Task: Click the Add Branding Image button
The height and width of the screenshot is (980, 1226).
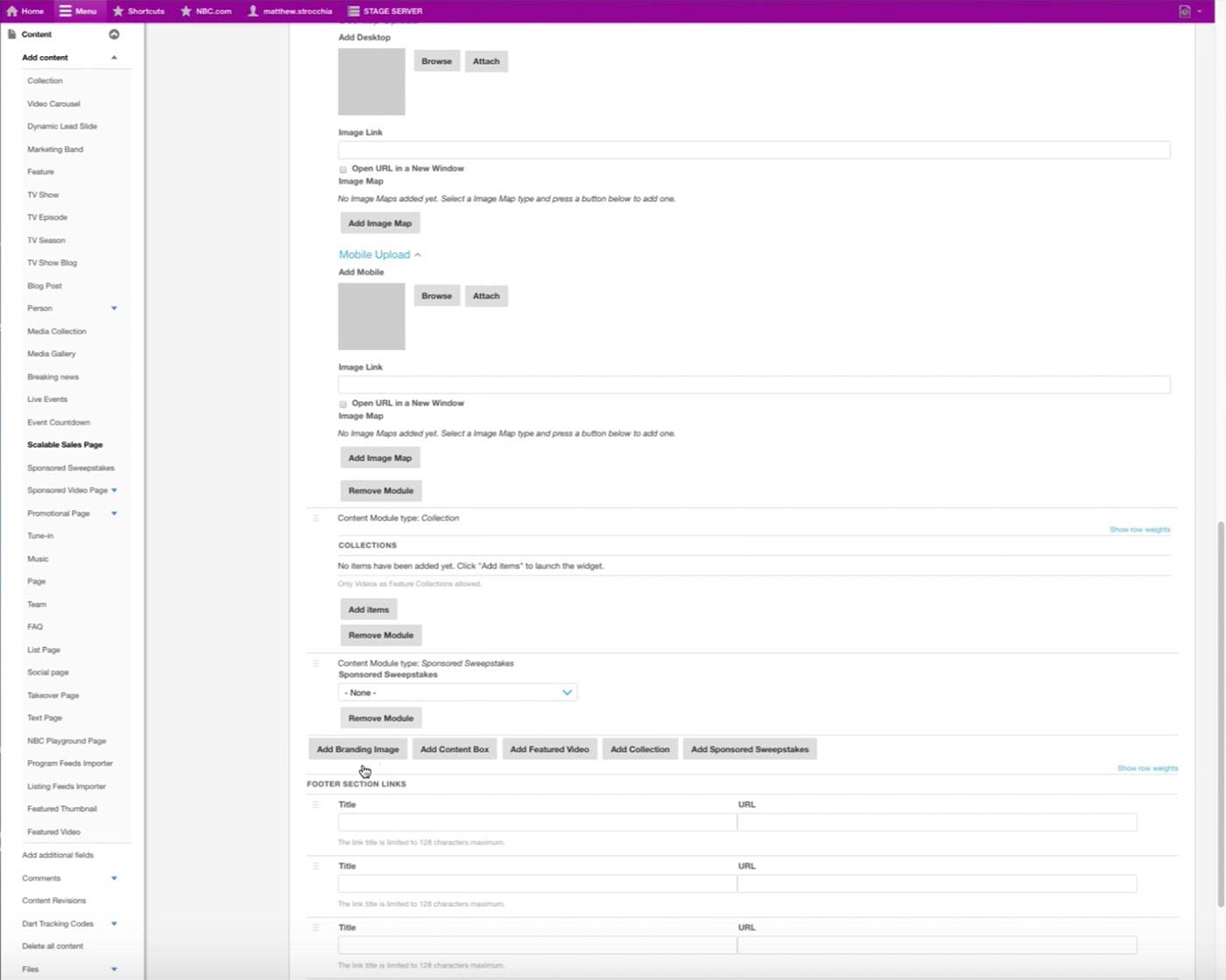Action: (357, 750)
